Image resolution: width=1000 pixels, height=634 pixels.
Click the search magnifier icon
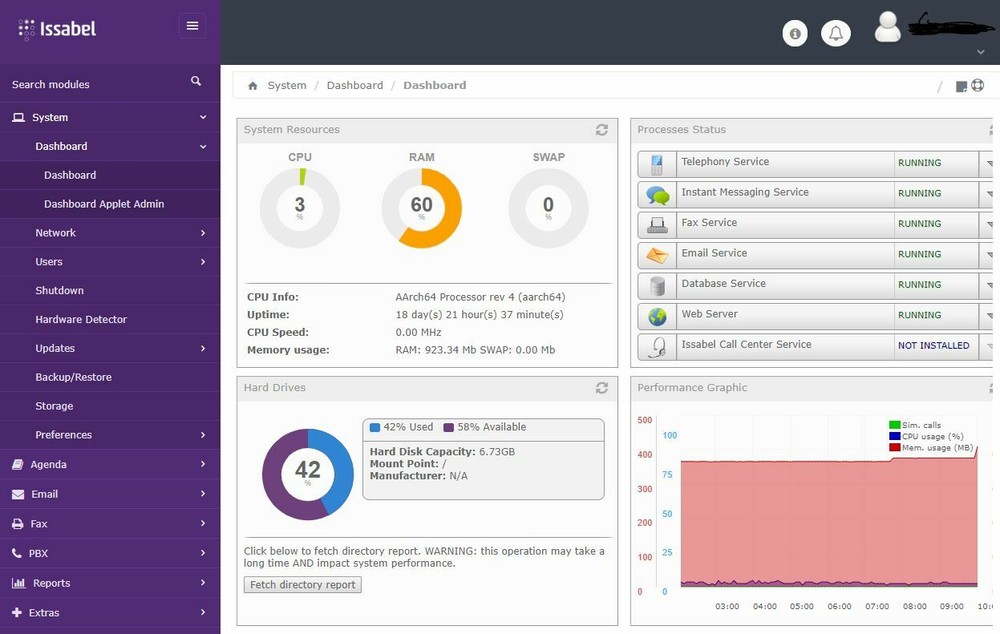coord(196,82)
